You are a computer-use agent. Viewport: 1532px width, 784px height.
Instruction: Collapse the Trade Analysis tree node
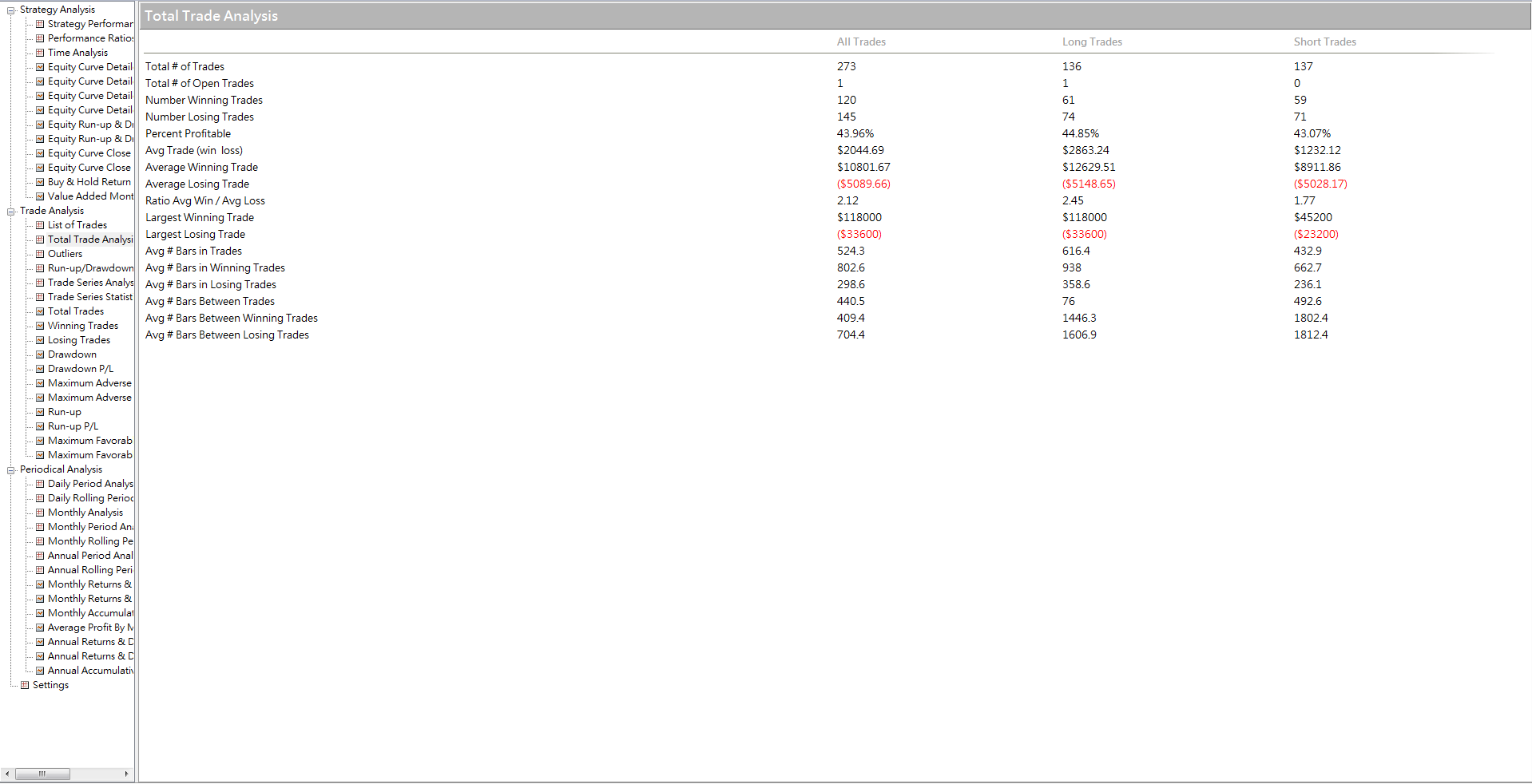pyautogui.click(x=11, y=212)
